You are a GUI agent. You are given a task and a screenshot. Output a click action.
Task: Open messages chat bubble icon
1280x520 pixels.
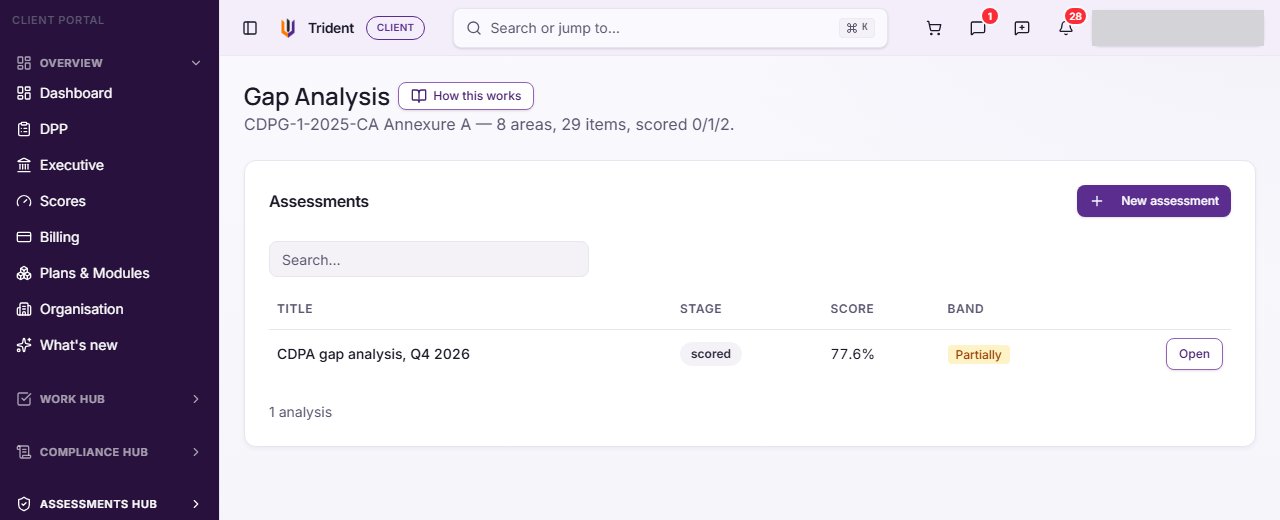tap(978, 28)
